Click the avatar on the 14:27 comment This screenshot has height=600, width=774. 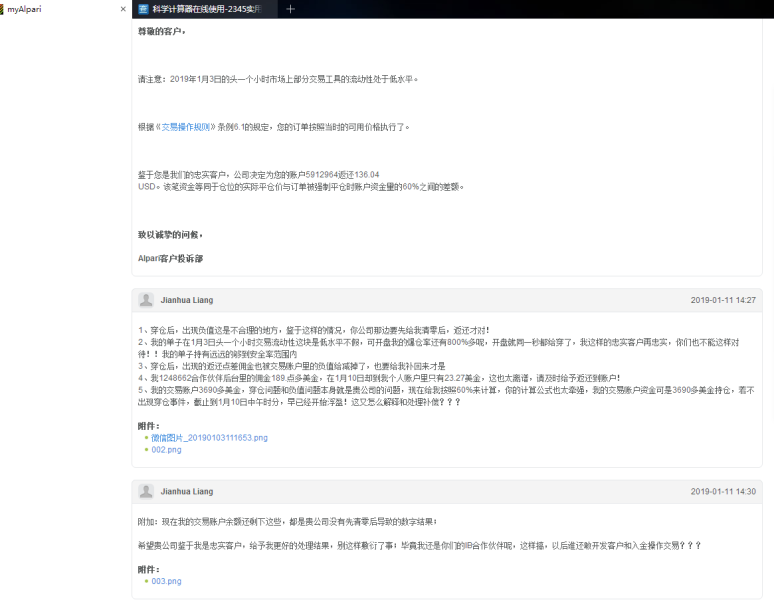pyautogui.click(x=147, y=299)
